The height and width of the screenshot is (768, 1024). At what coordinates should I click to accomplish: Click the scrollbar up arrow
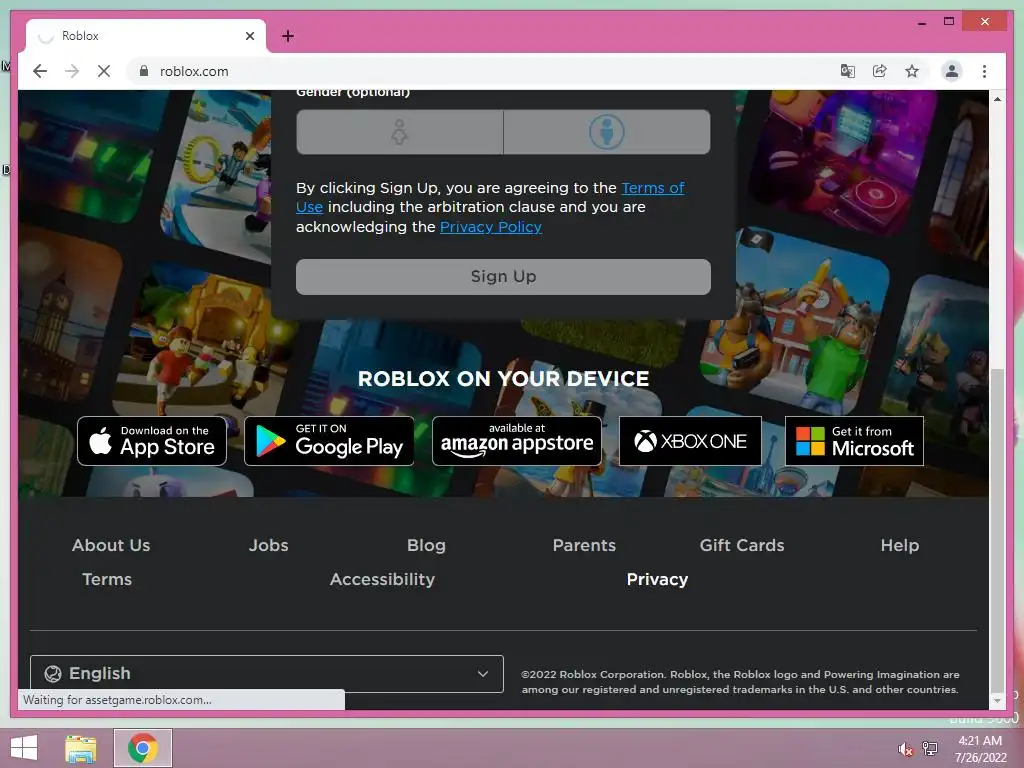click(x=997, y=99)
